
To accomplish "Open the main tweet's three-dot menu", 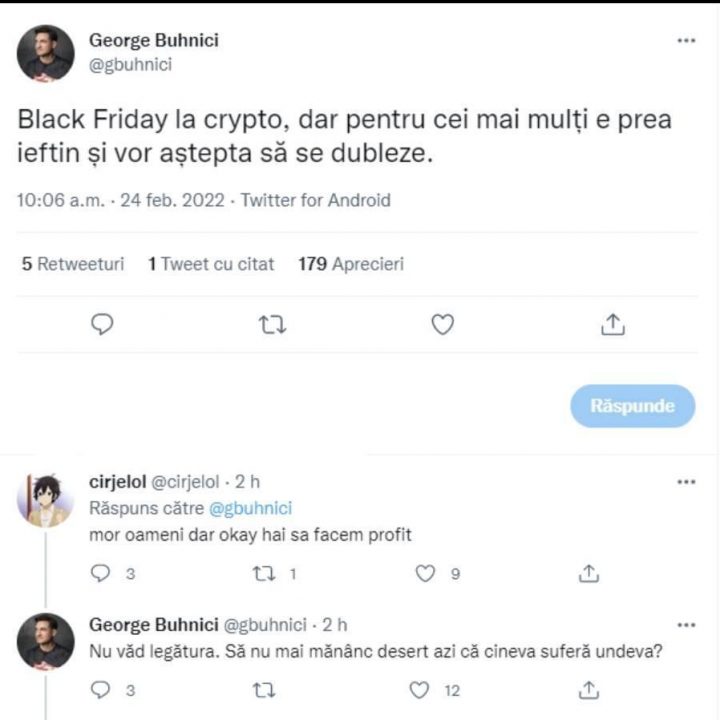I will pos(686,41).
